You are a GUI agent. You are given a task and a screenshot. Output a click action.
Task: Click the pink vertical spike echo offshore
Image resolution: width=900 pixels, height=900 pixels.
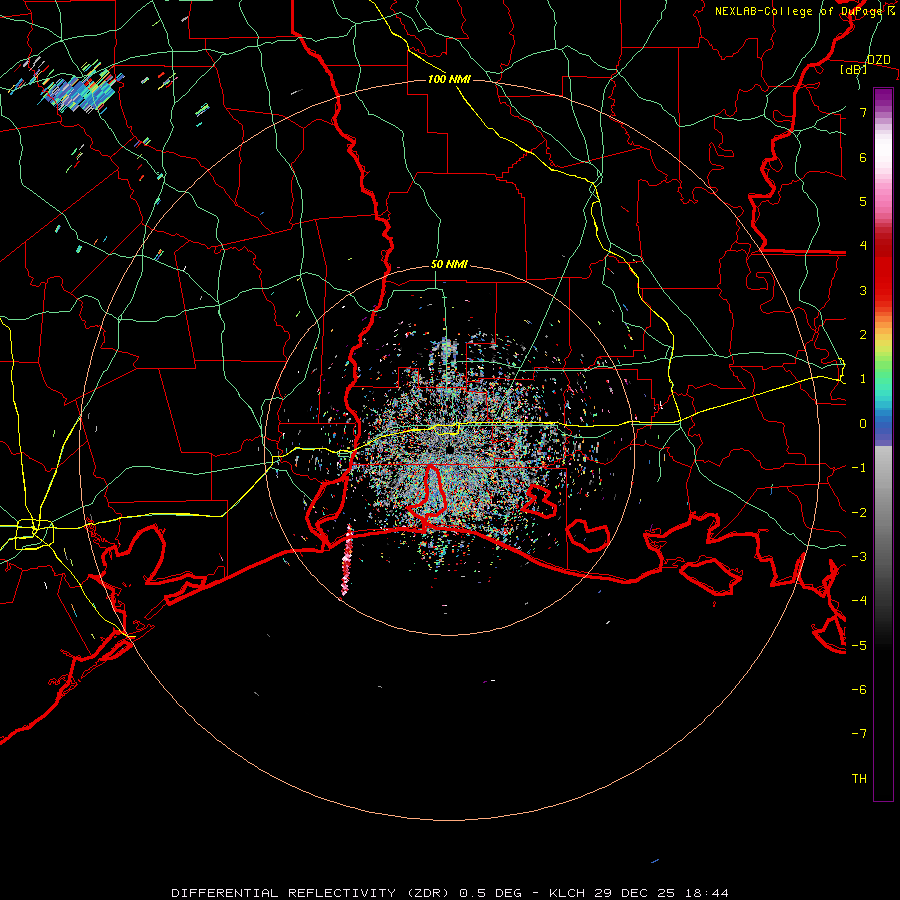coord(346,560)
